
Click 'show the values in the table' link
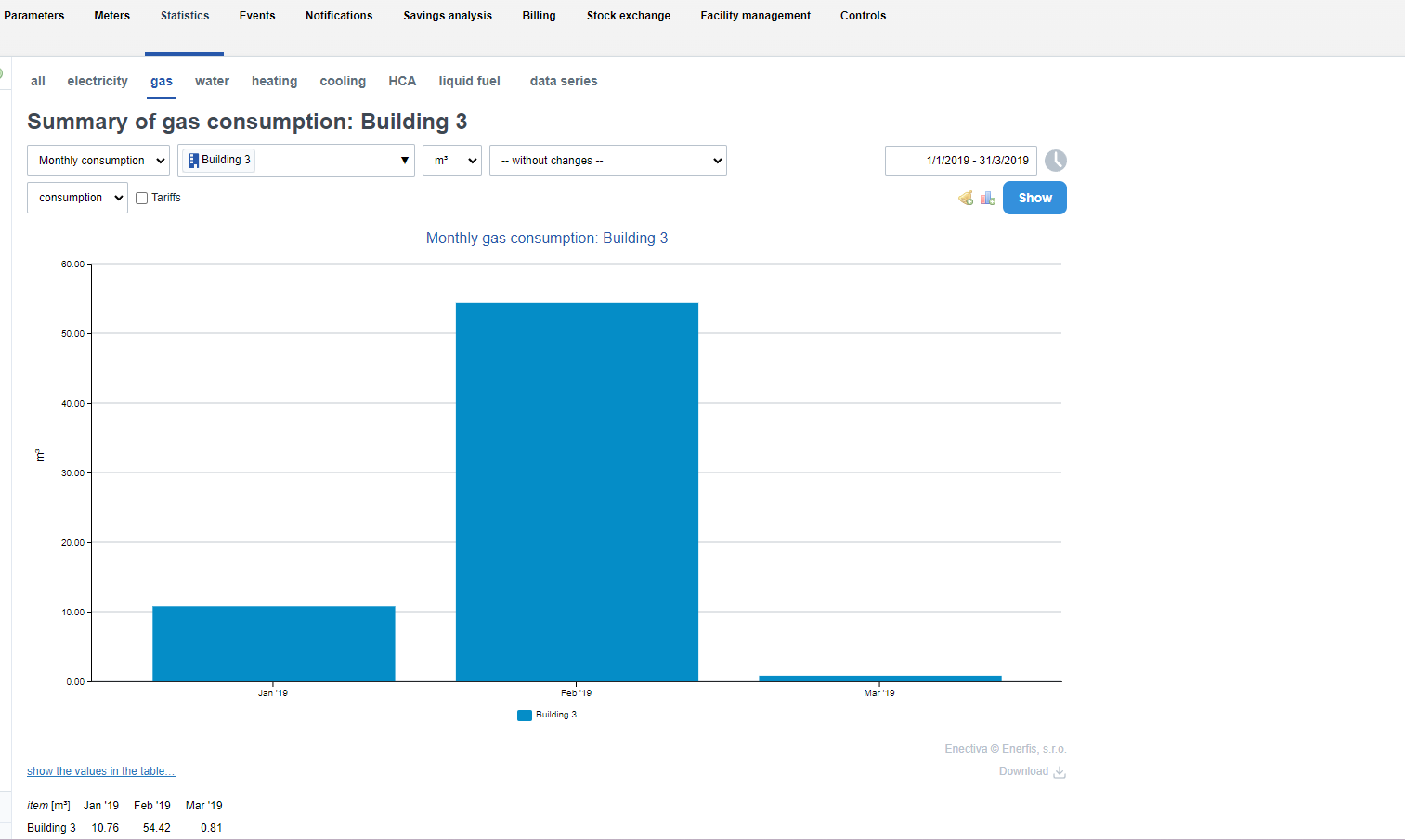101,771
